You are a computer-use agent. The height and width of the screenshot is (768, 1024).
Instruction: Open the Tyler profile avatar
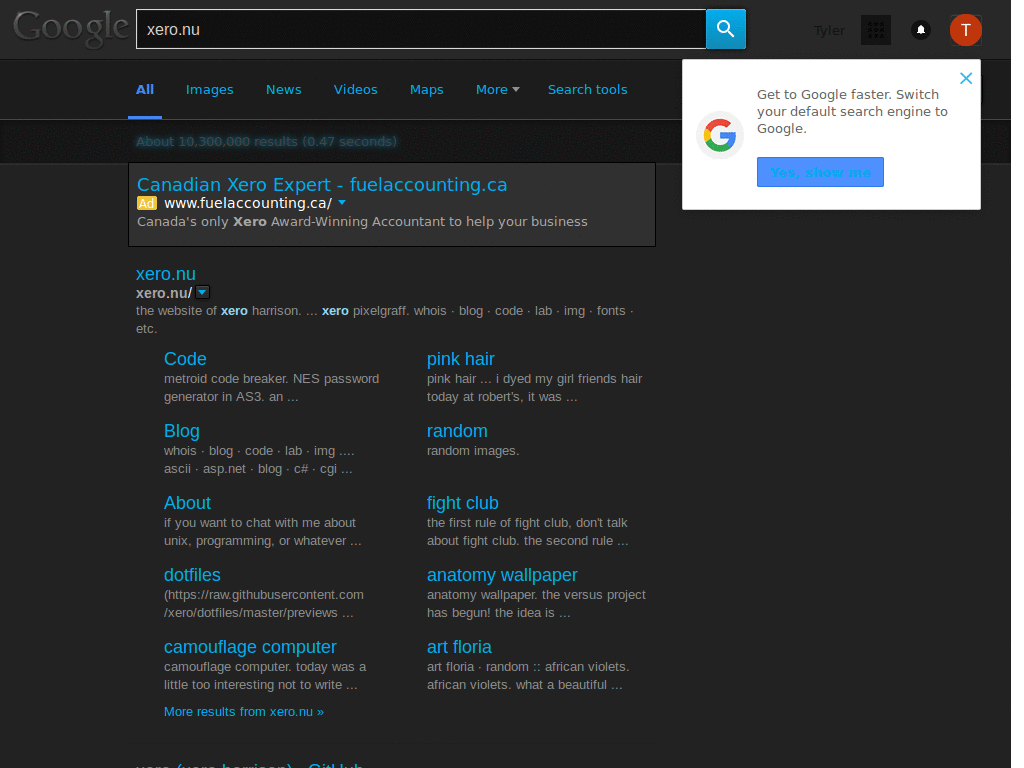coord(965,30)
